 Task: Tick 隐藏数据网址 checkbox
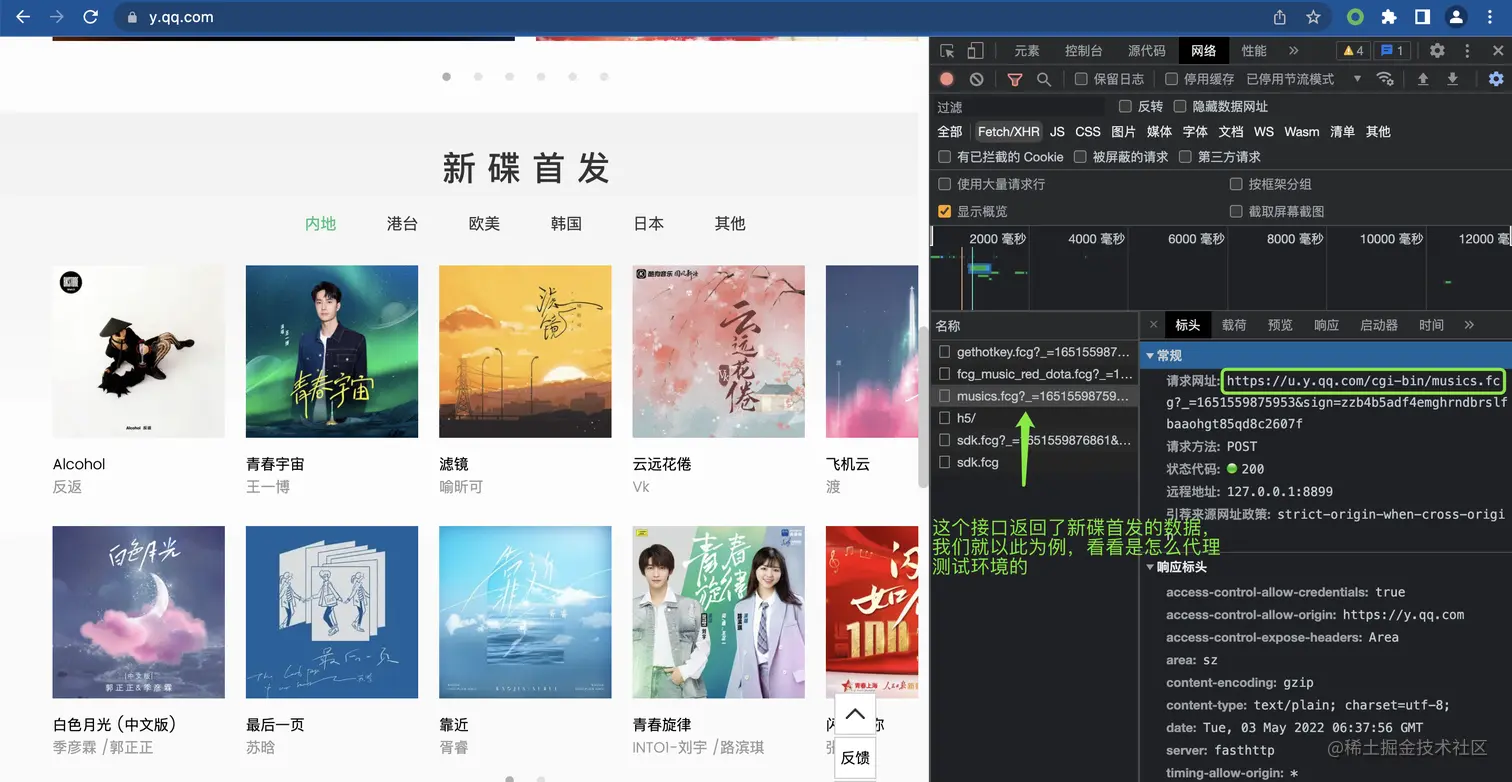tap(1179, 106)
